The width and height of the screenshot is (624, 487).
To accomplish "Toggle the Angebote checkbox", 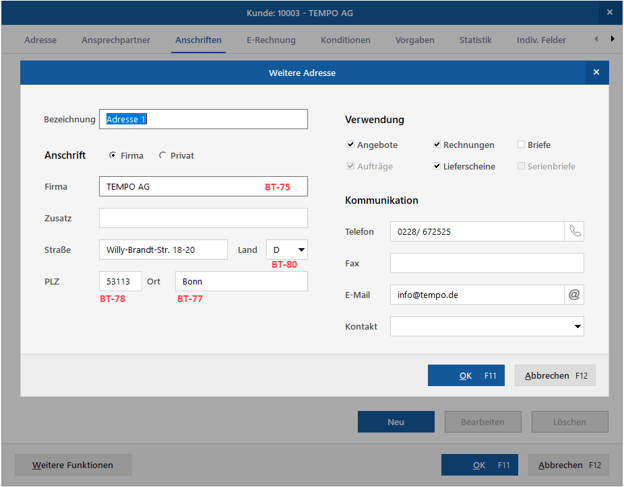I will (350, 145).
